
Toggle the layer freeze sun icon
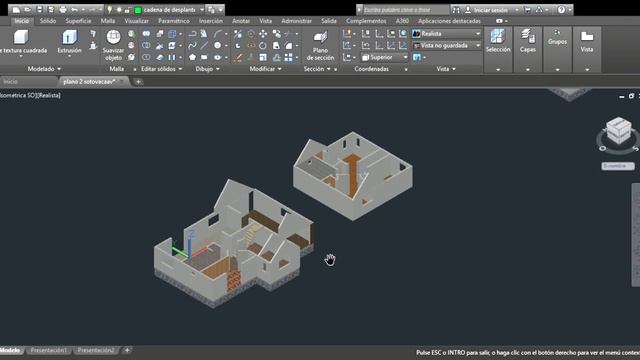pyautogui.click(x=119, y=10)
